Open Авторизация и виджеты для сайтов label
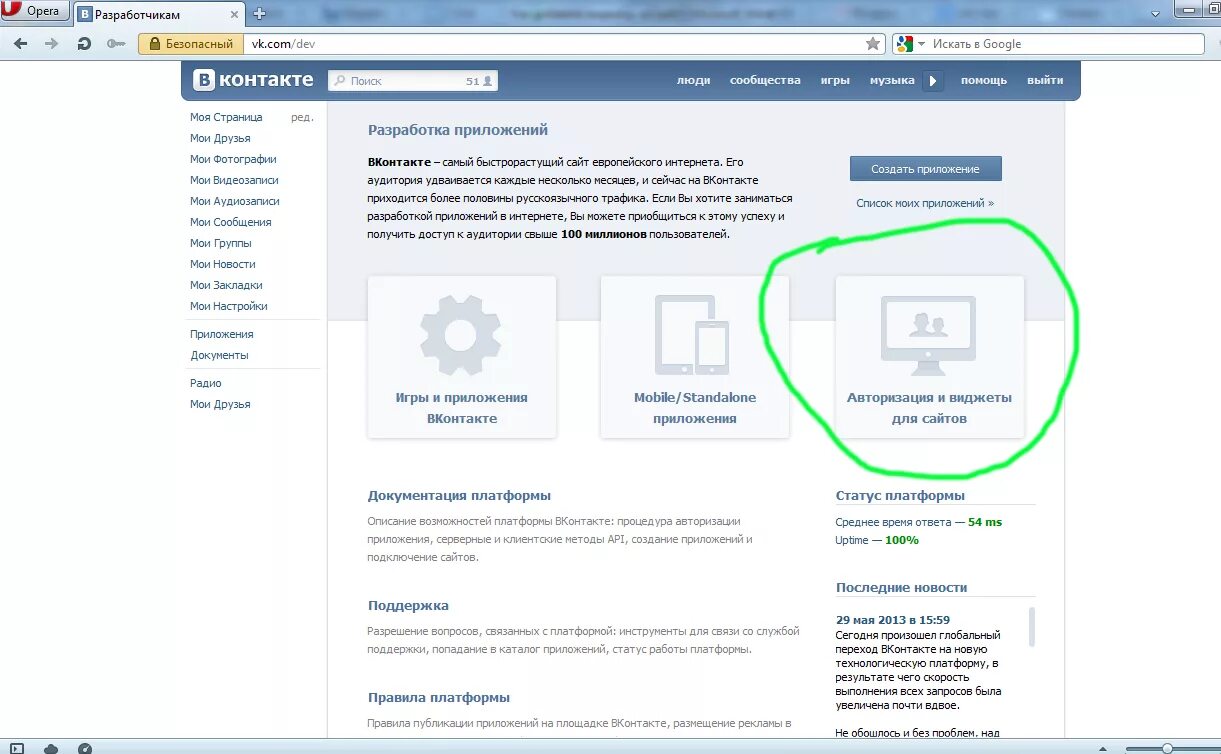 tap(929, 408)
